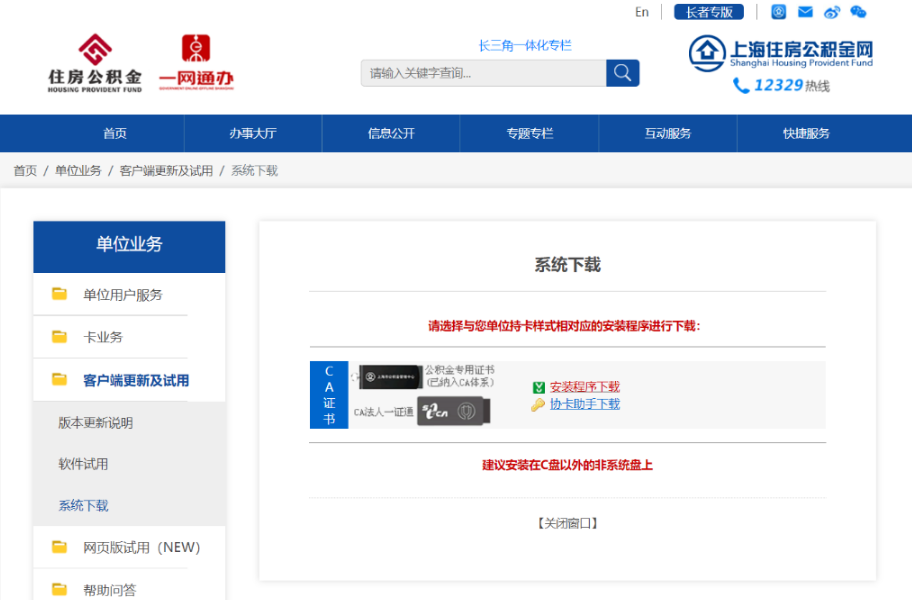Click the search magnifier icon
Screen dimensions: 912x600
622,73
